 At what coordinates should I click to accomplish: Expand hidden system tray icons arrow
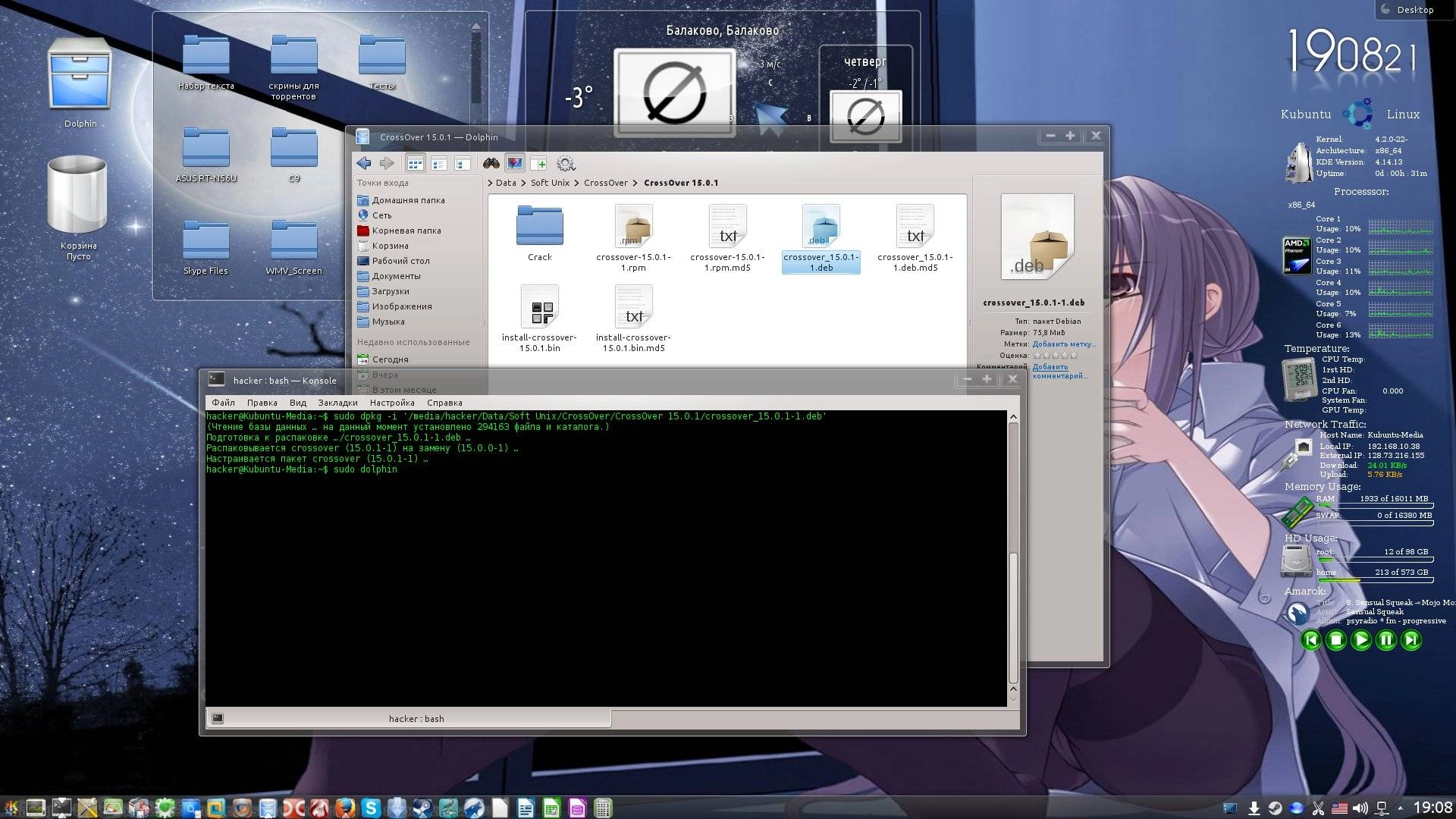(1400, 808)
